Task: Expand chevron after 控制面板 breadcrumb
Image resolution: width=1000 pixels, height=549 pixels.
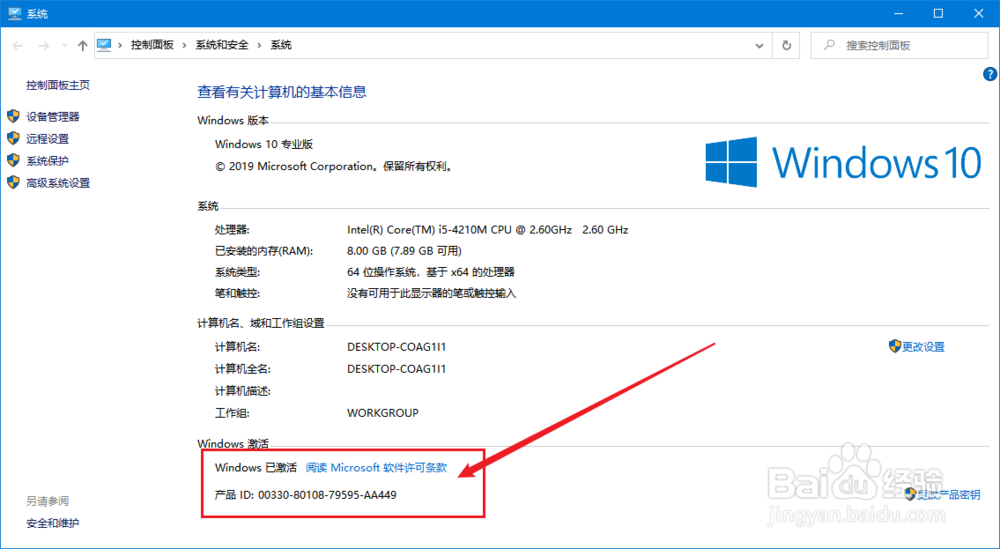Action: click(x=184, y=45)
